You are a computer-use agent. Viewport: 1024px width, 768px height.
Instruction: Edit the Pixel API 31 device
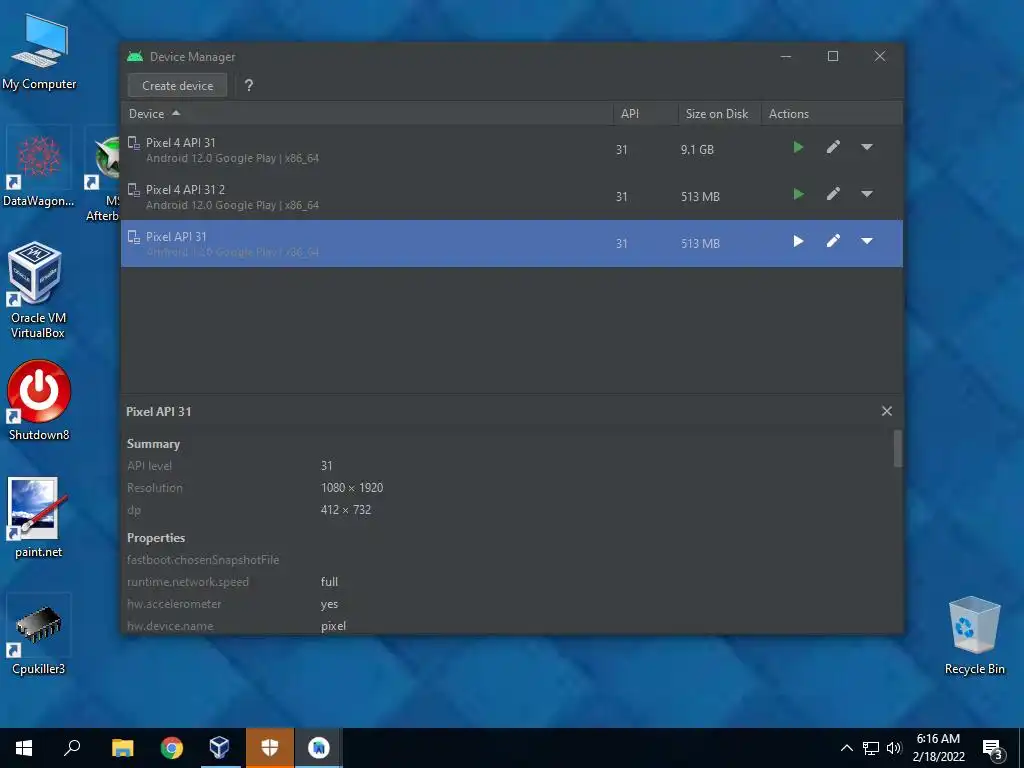click(x=833, y=242)
